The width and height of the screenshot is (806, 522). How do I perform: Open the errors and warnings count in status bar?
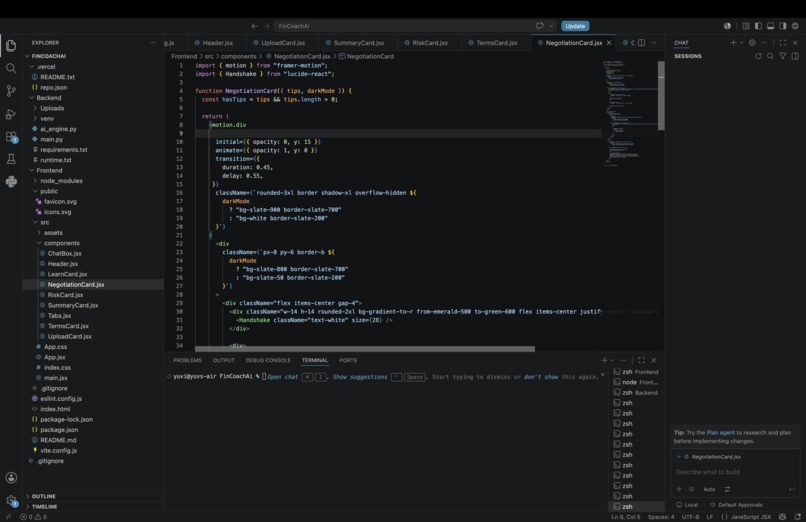[x=33, y=517]
